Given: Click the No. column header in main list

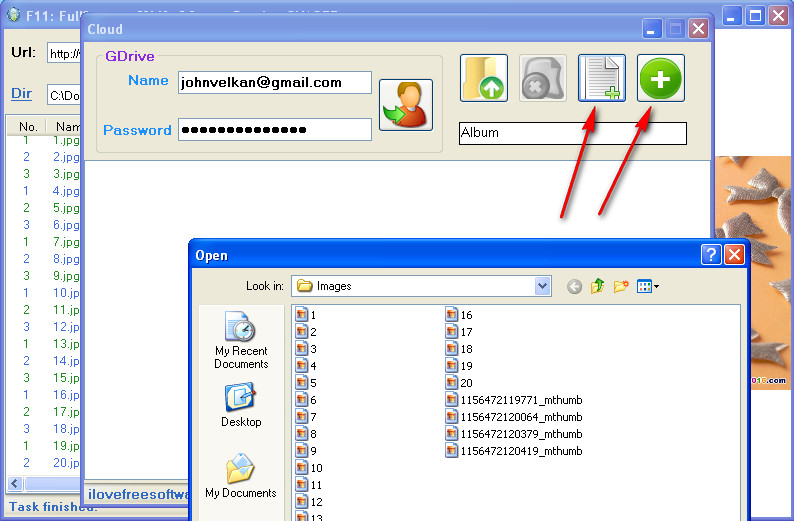Looking at the screenshot, I should click(x=28, y=127).
